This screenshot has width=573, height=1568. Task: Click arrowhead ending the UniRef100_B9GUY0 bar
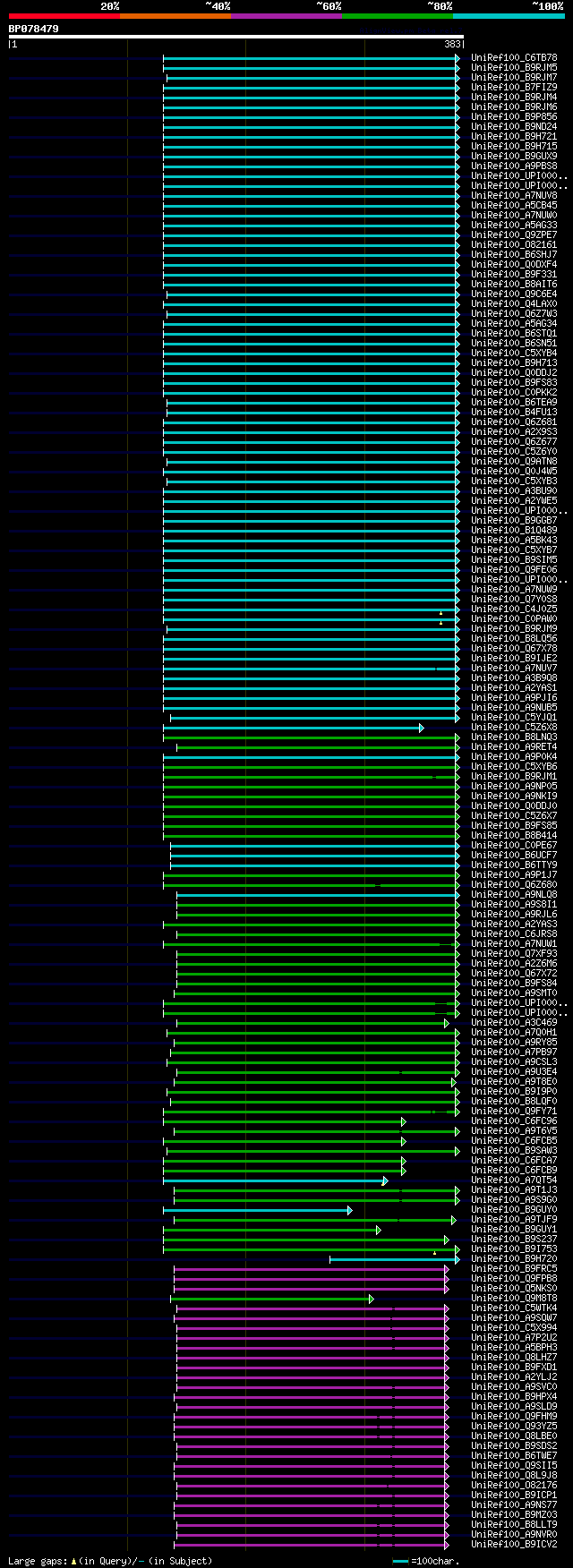(350, 1210)
